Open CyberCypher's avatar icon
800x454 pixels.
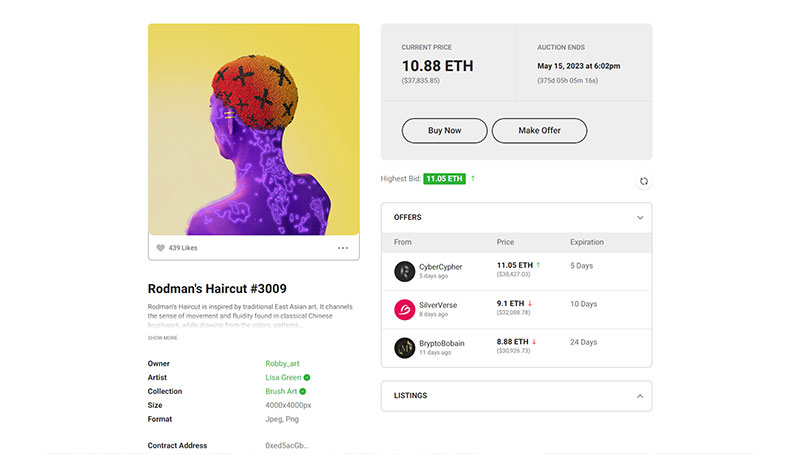[x=405, y=271]
